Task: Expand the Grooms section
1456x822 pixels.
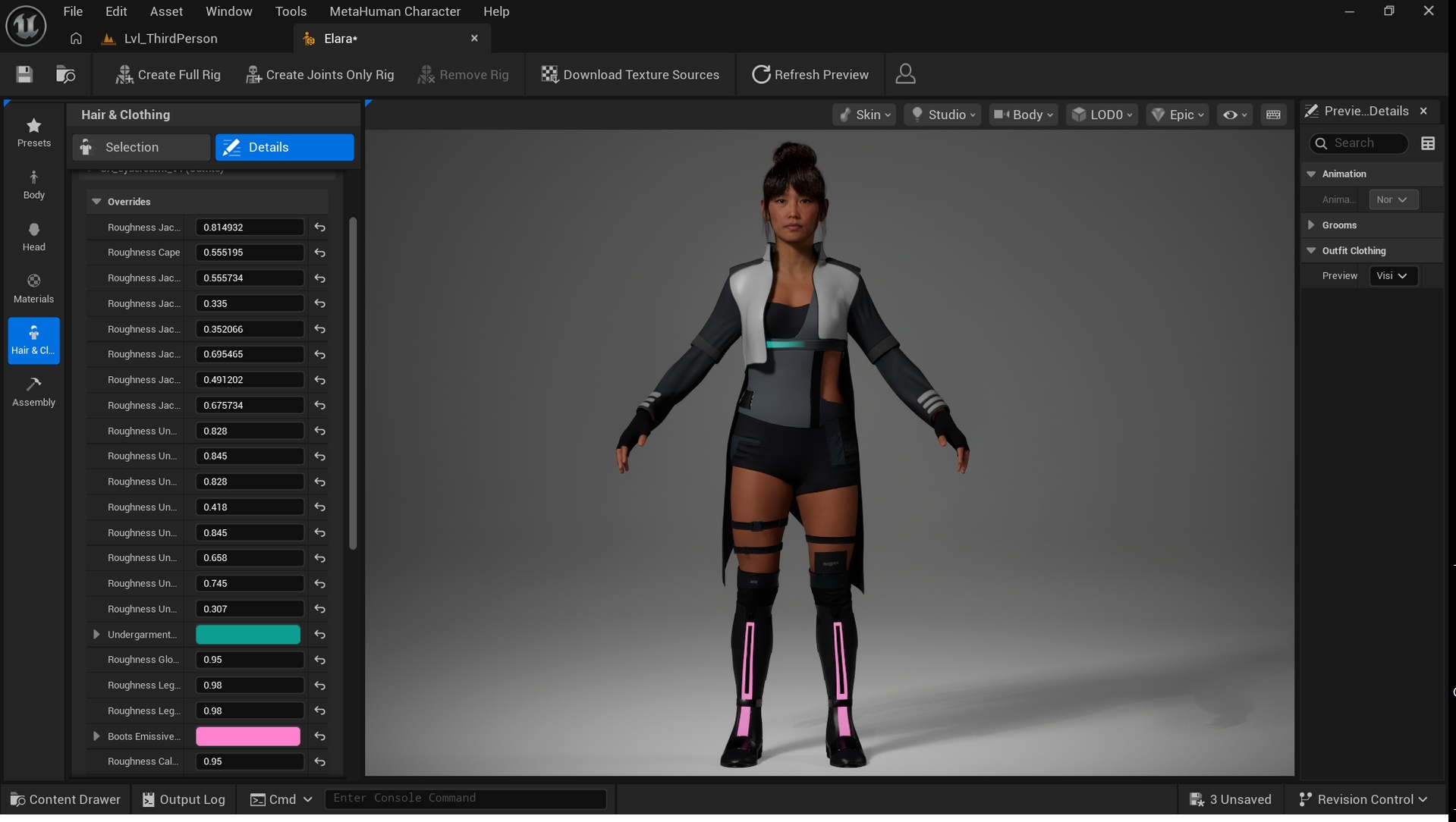Action: 1311,225
